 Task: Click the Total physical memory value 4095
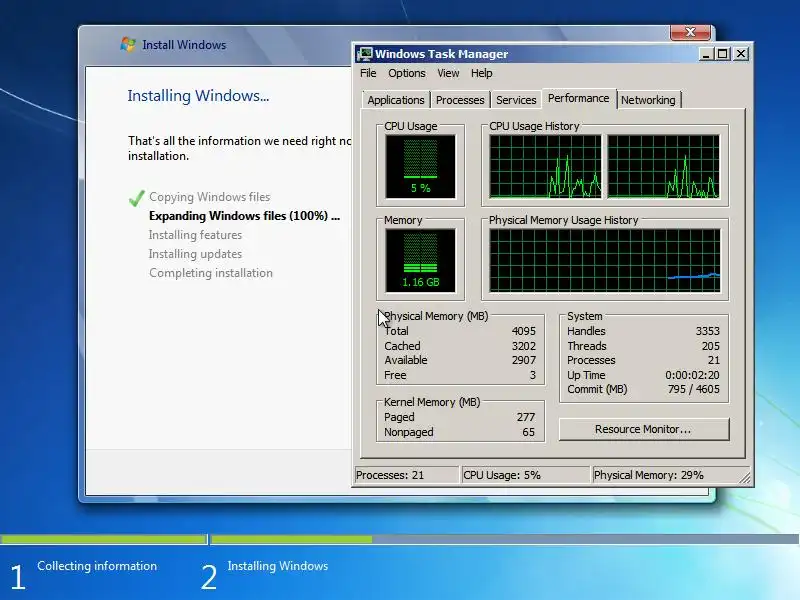(x=523, y=331)
